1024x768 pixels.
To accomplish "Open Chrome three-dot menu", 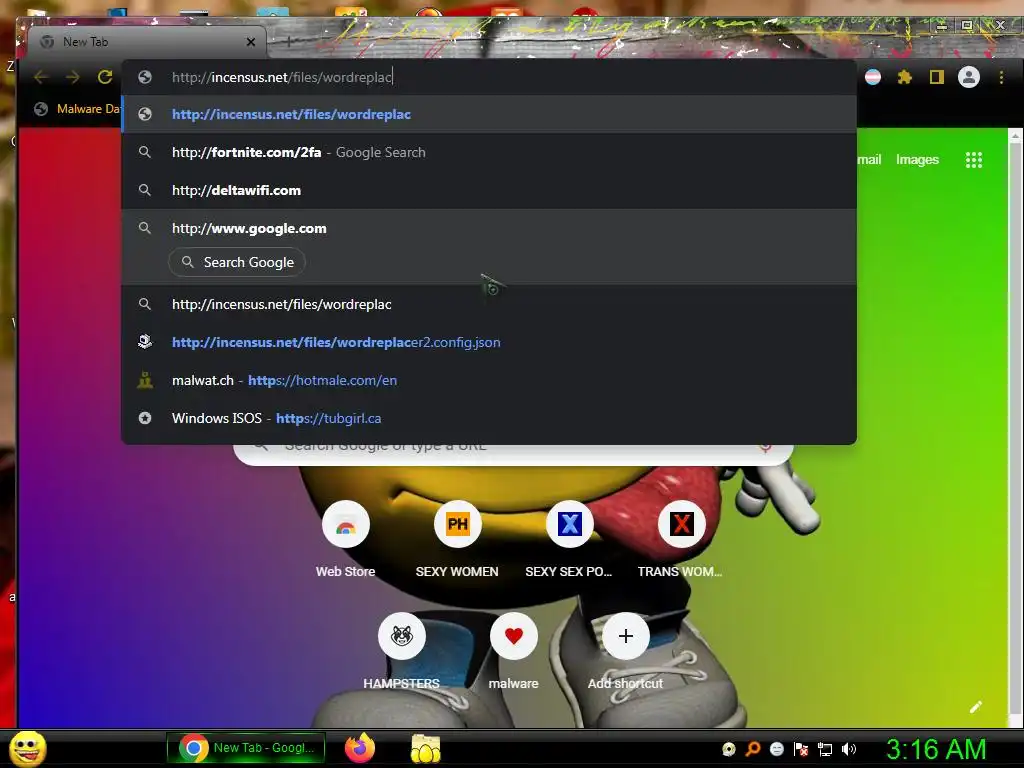I will 1001,77.
